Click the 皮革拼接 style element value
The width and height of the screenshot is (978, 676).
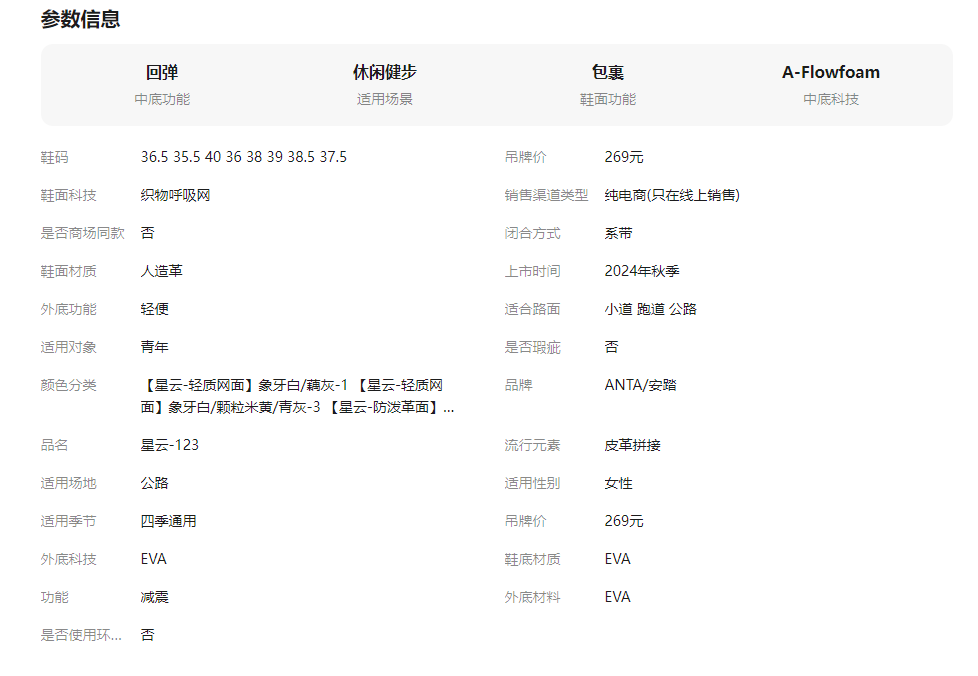coord(632,445)
